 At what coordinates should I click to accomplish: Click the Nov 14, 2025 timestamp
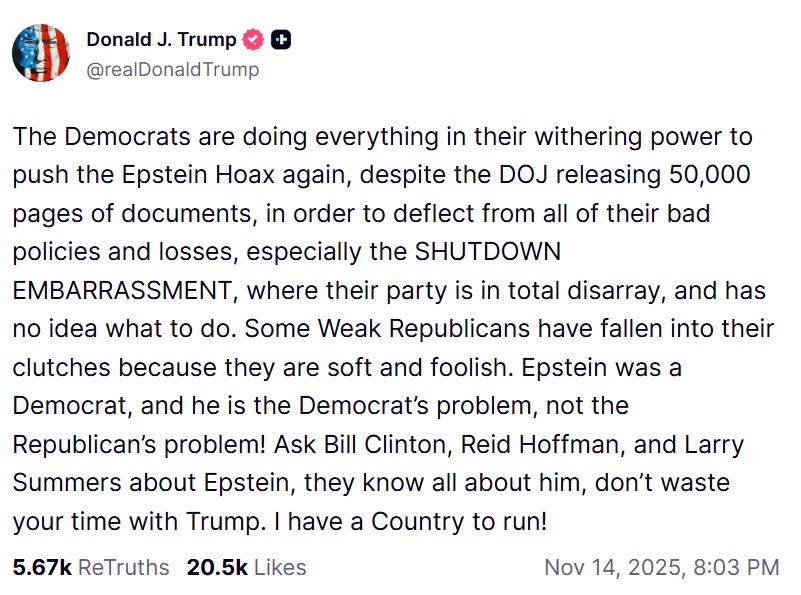(661, 567)
